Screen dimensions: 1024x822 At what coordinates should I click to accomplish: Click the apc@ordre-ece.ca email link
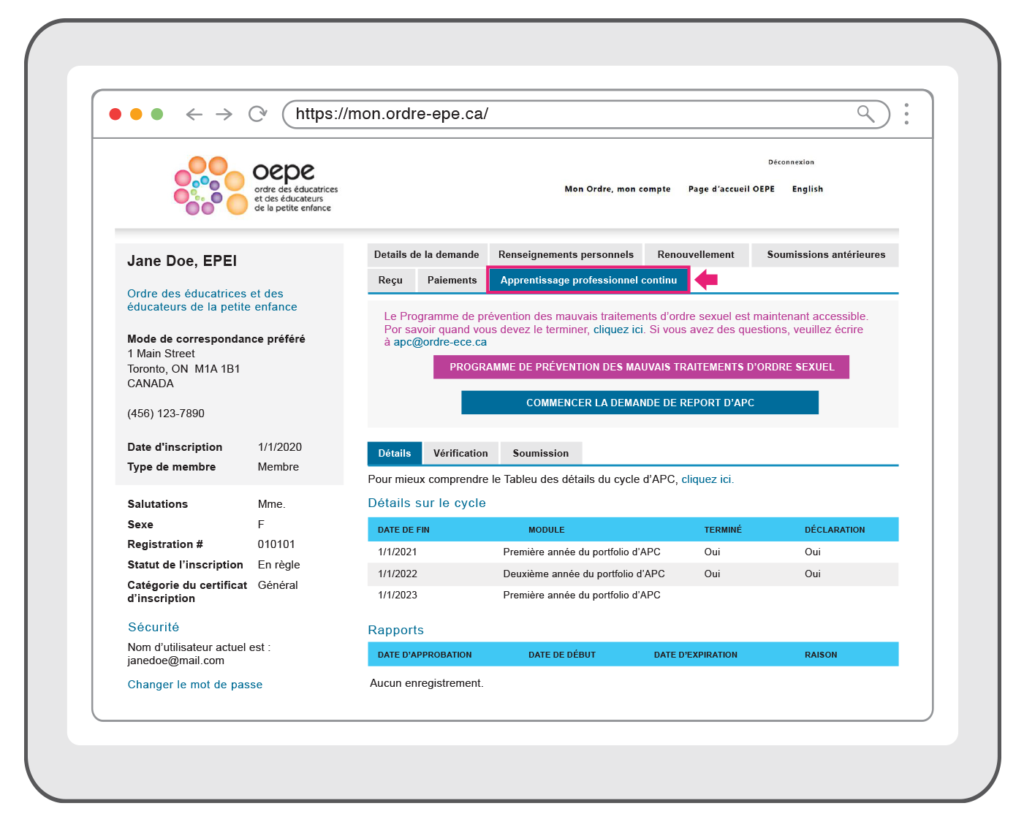pos(440,342)
